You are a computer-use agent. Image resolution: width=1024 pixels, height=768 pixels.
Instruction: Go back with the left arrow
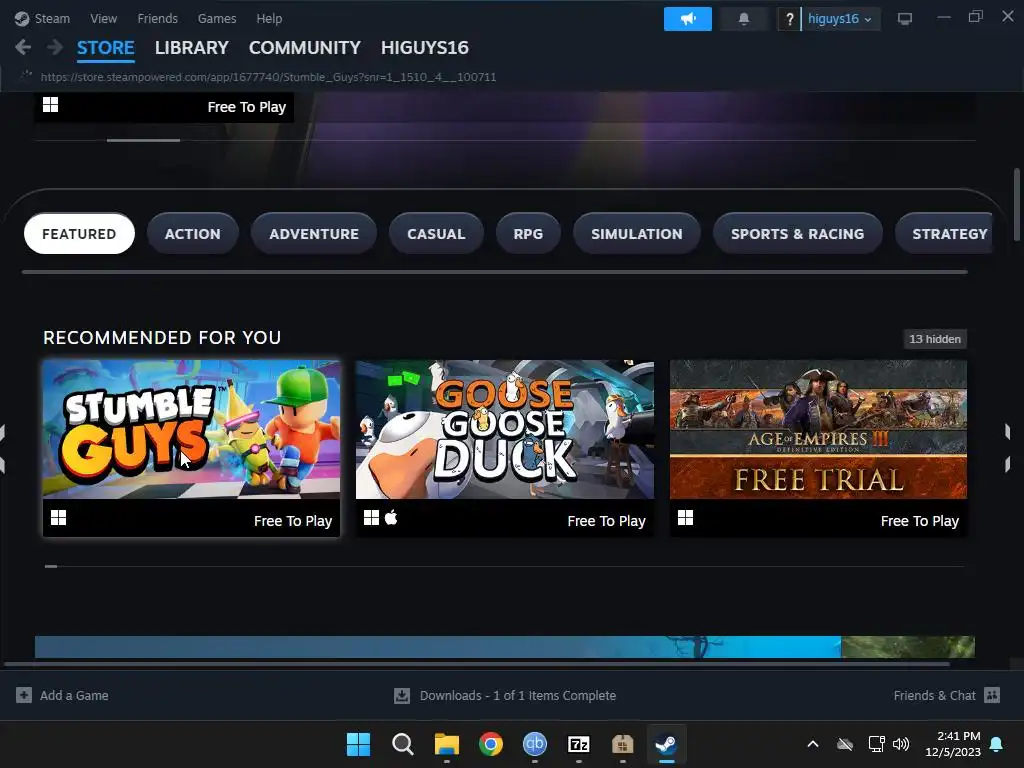pyautogui.click(x=23, y=47)
